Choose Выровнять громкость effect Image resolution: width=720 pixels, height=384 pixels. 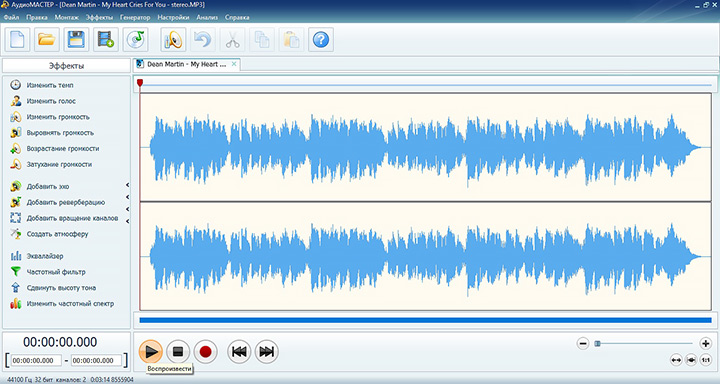click(x=60, y=133)
